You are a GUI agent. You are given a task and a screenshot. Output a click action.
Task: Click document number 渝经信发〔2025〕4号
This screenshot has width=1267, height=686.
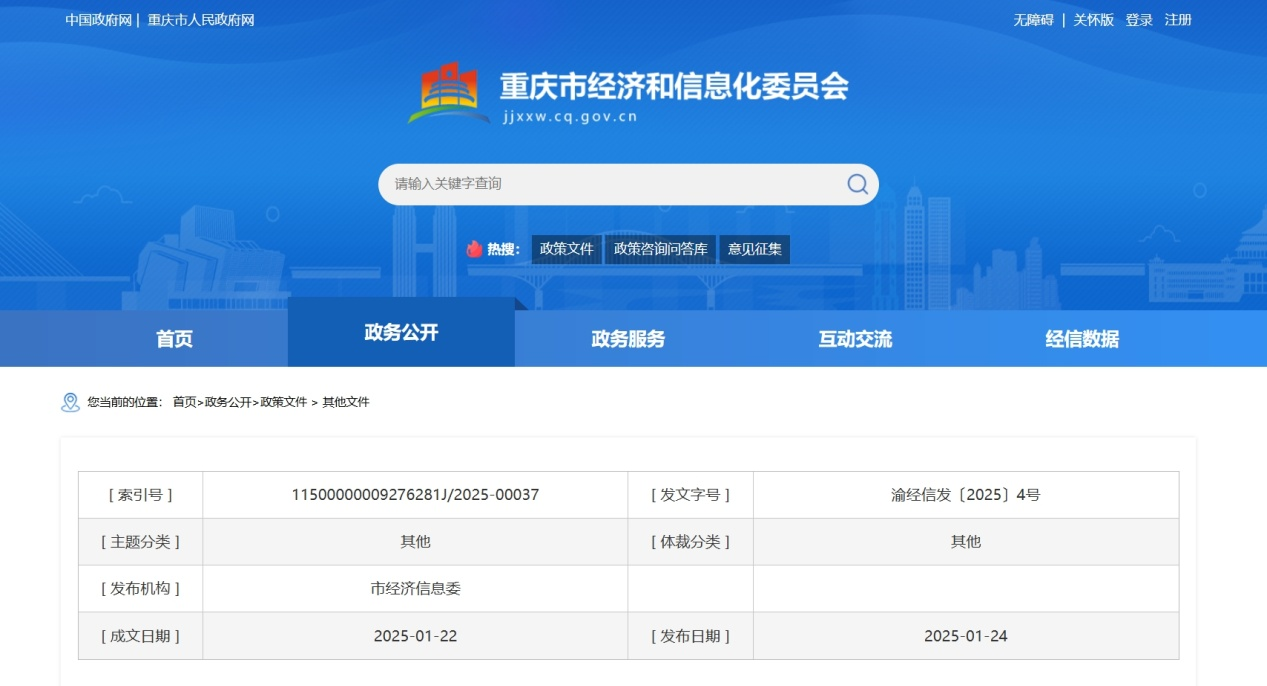point(966,495)
